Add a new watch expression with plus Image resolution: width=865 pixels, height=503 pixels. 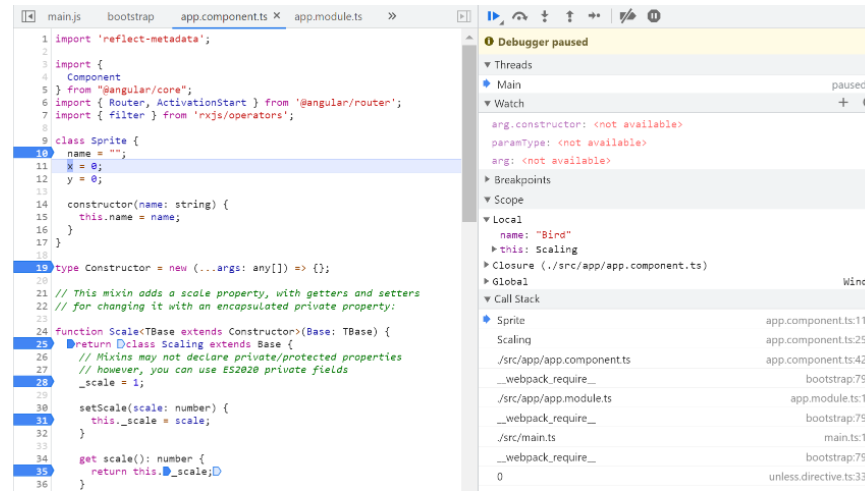(843, 103)
